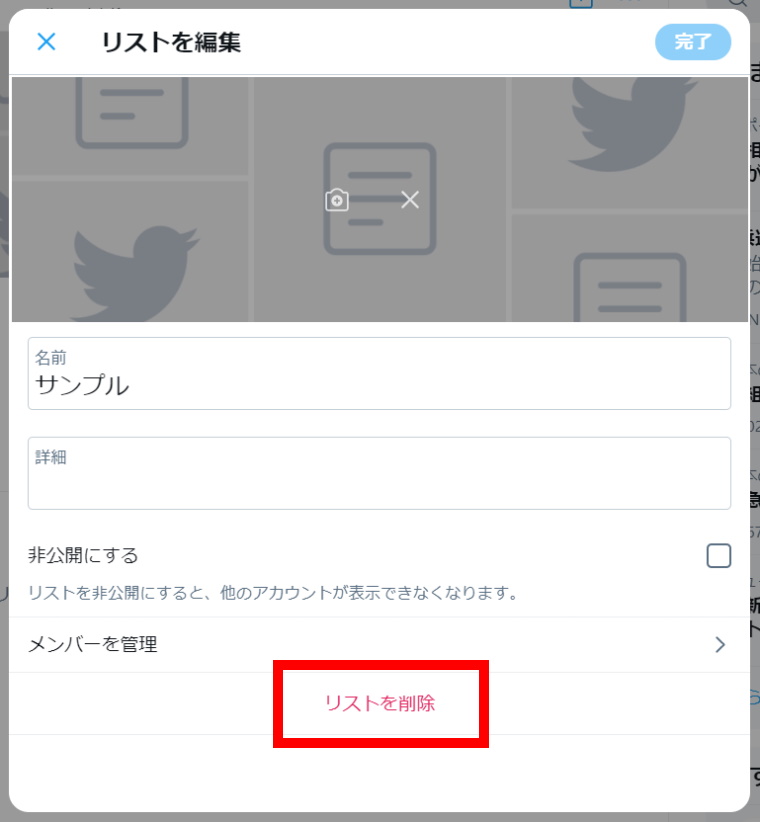Open the メンバーを管理 row
Screen dimensions: 760x822
tap(379, 644)
